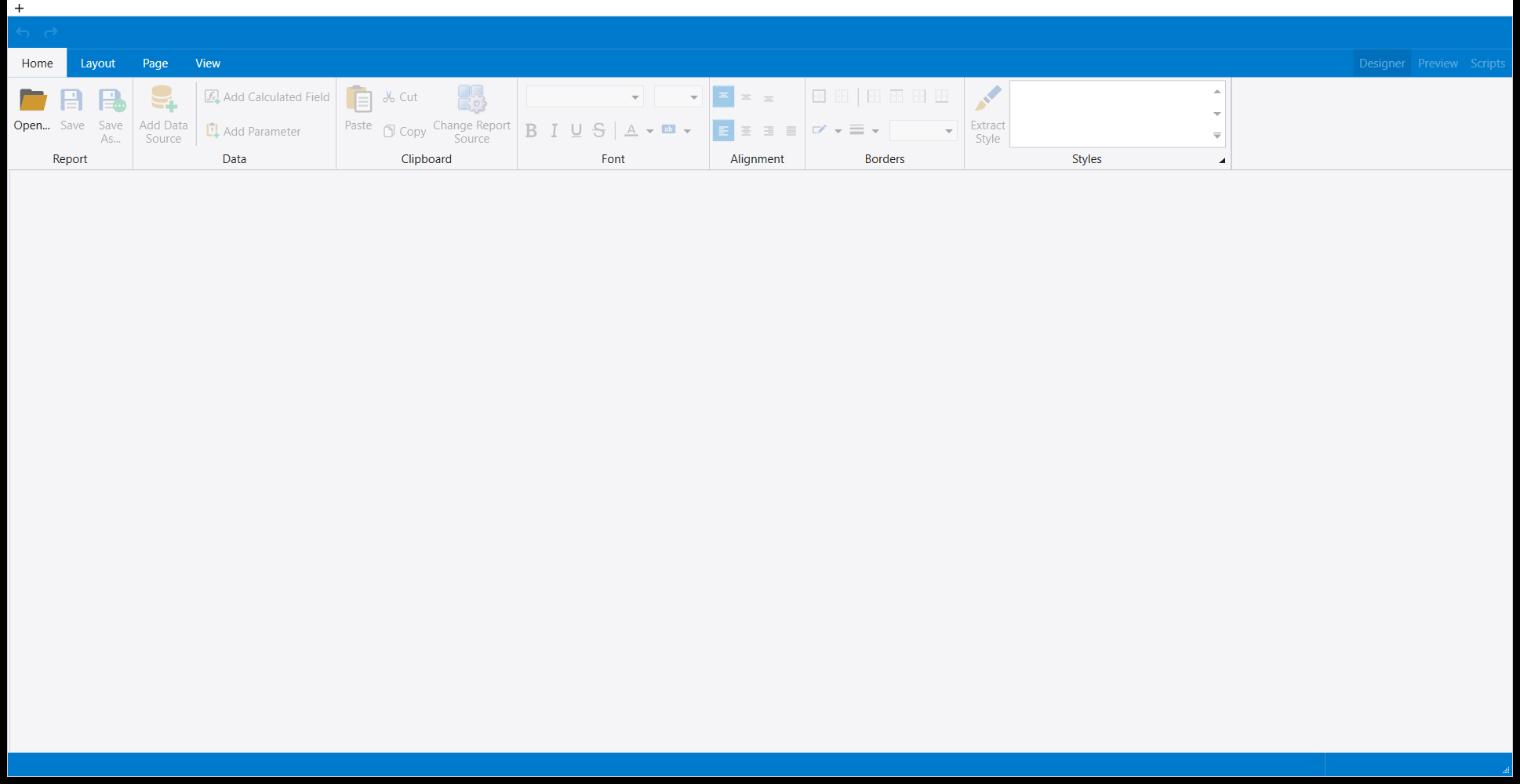Toggle justify text alignment
This screenshot has height=784, width=1520.
point(791,131)
